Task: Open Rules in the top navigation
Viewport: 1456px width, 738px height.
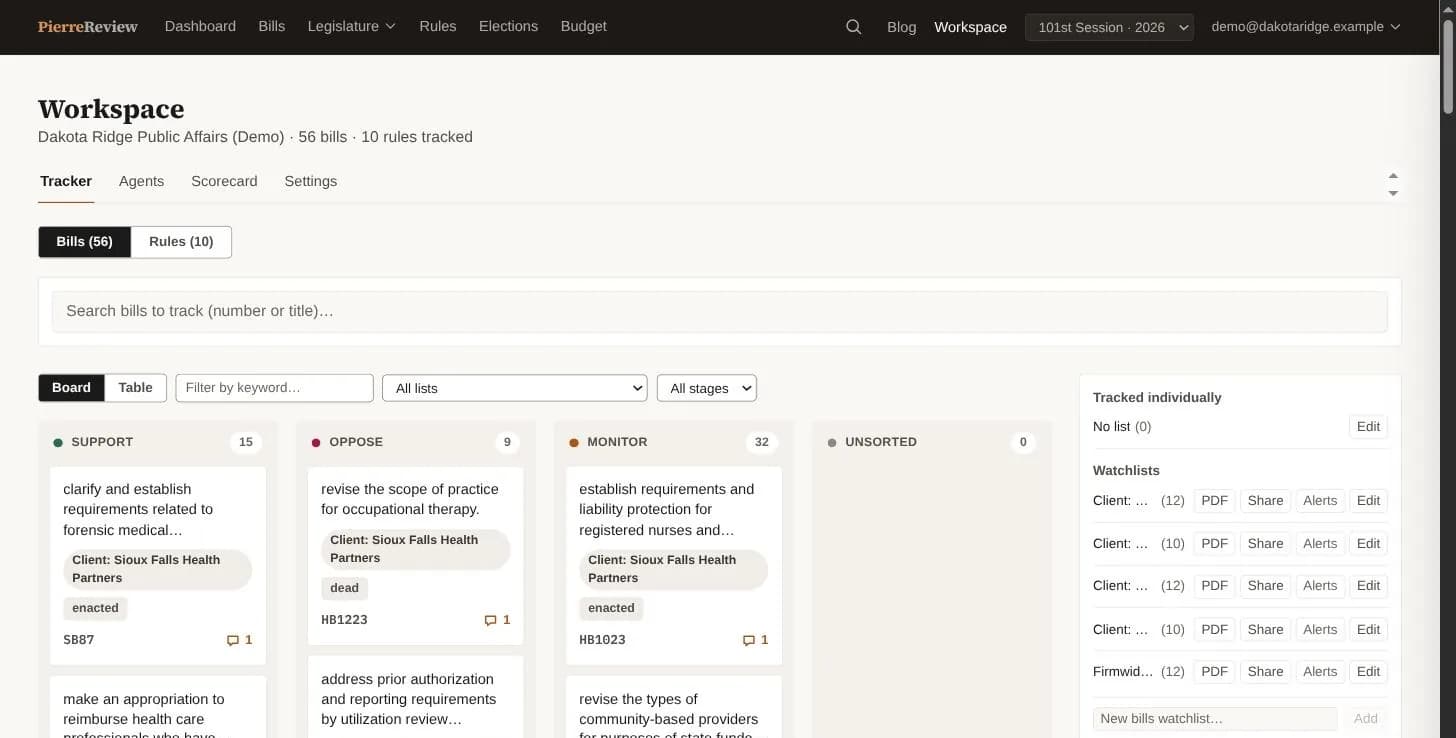Action: [x=438, y=27]
